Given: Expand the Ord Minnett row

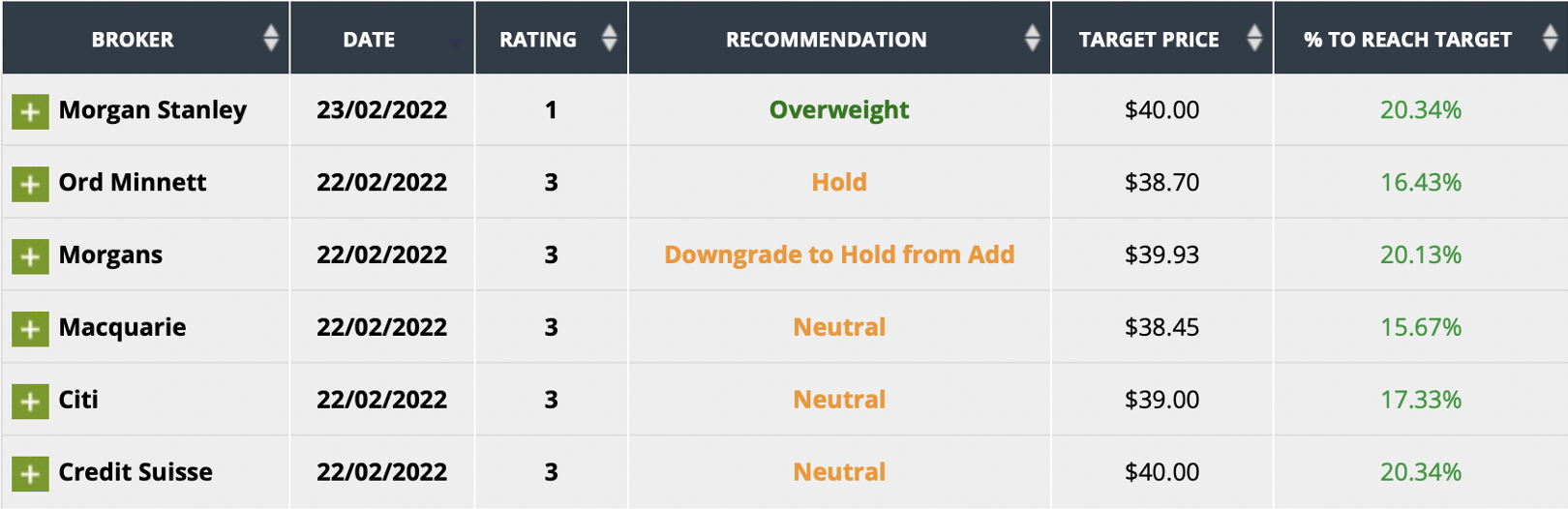Looking at the screenshot, I should pyautogui.click(x=30, y=184).
